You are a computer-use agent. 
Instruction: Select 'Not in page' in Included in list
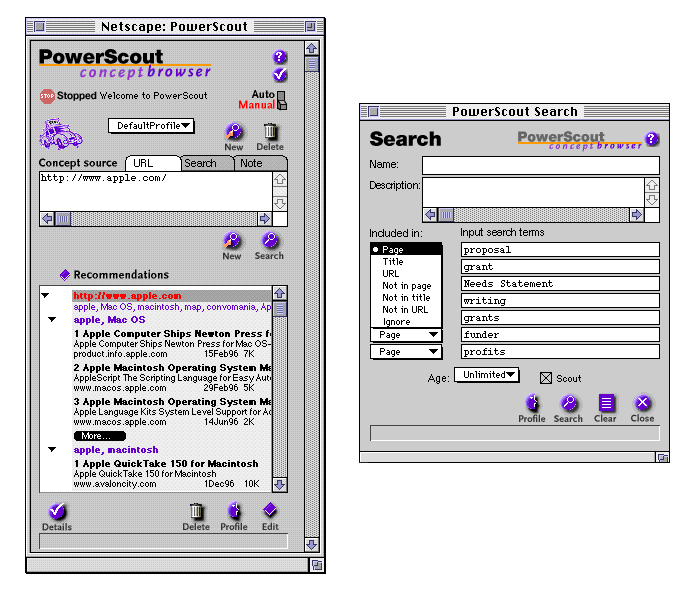406,286
